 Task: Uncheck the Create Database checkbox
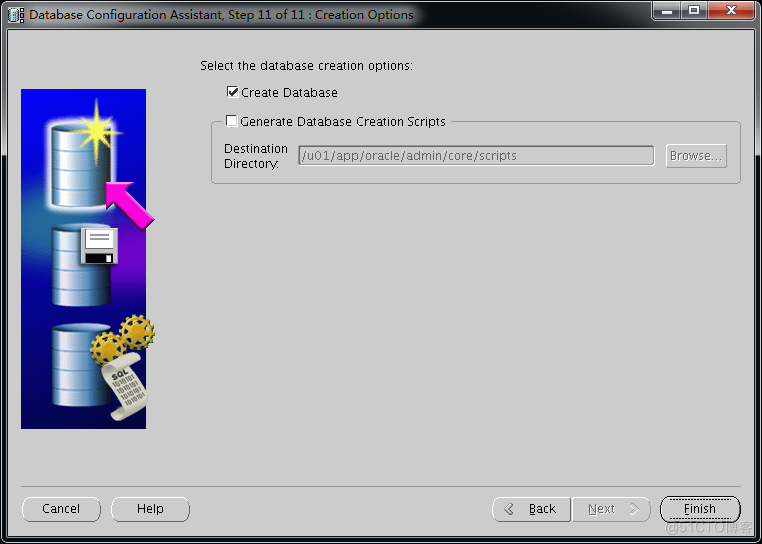pyautogui.click(x=233, y=92)
